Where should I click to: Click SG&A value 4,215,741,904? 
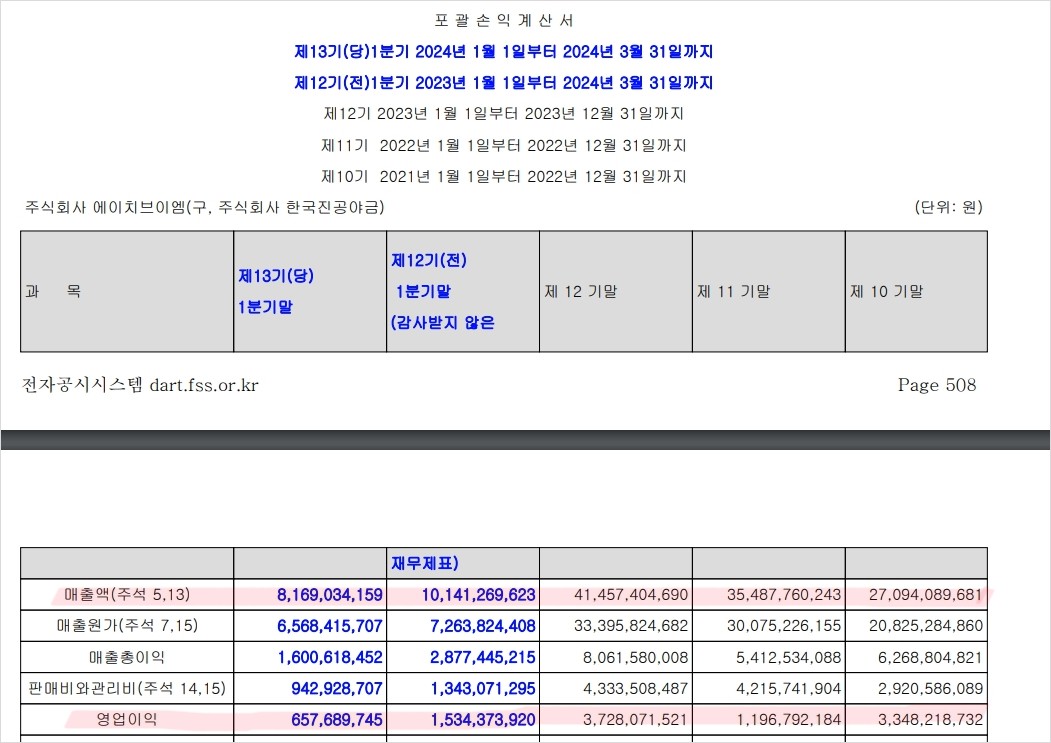pos(788,689)
